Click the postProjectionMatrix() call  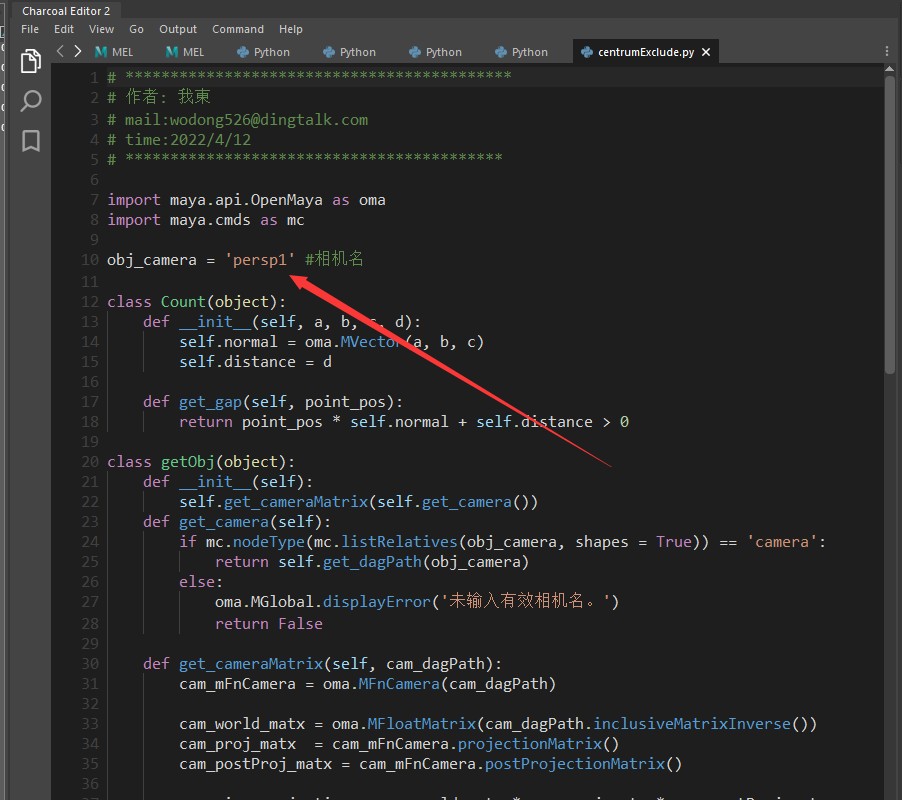(x=583, y=764)
